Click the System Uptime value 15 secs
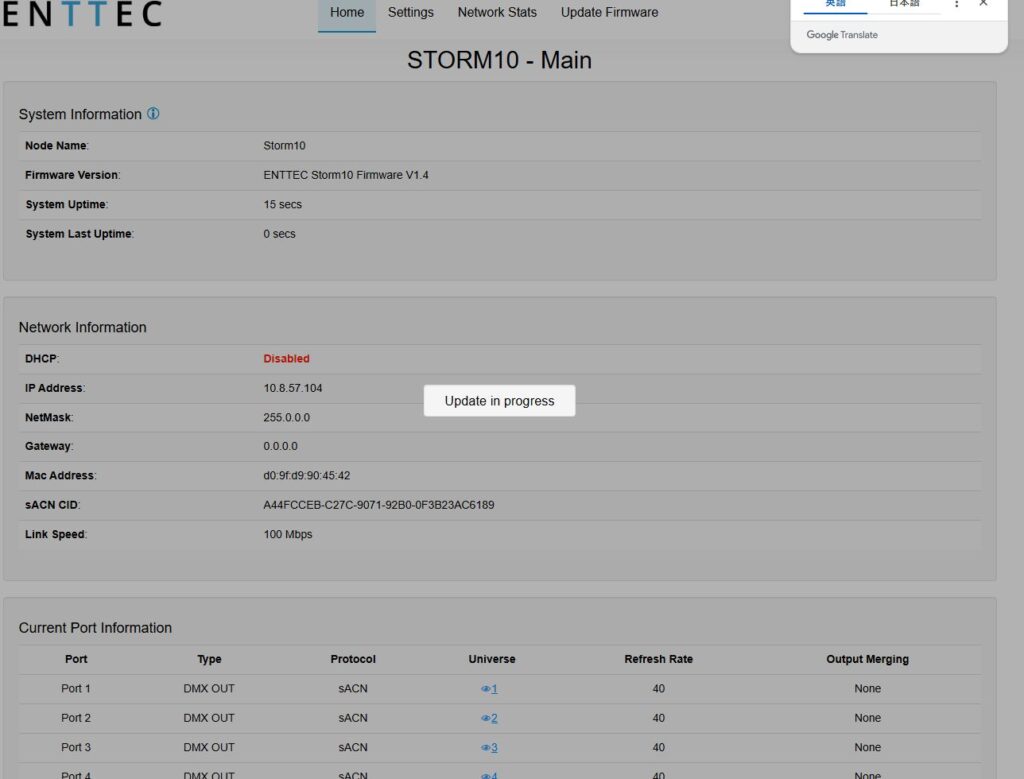Image resolution: width=1024 pixels, height=779 pixels. click(x=283, y=204)
